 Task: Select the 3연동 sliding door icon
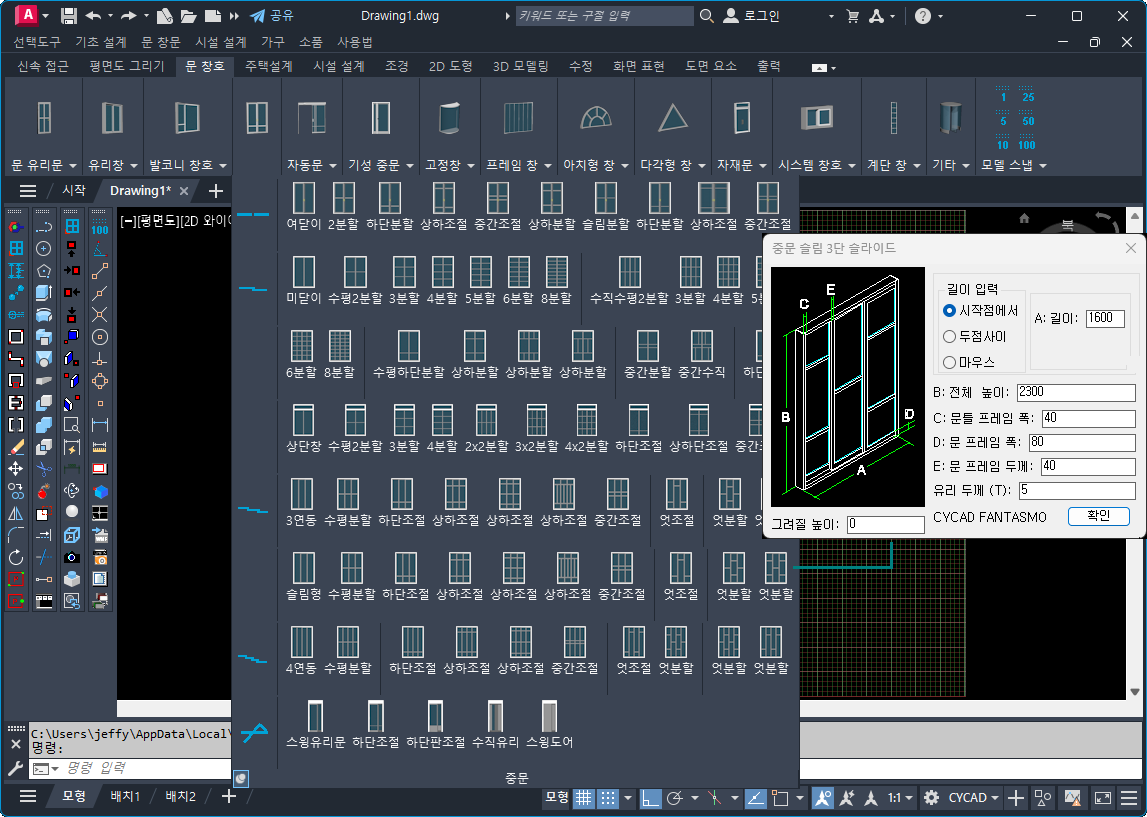[x=303, y=494]
